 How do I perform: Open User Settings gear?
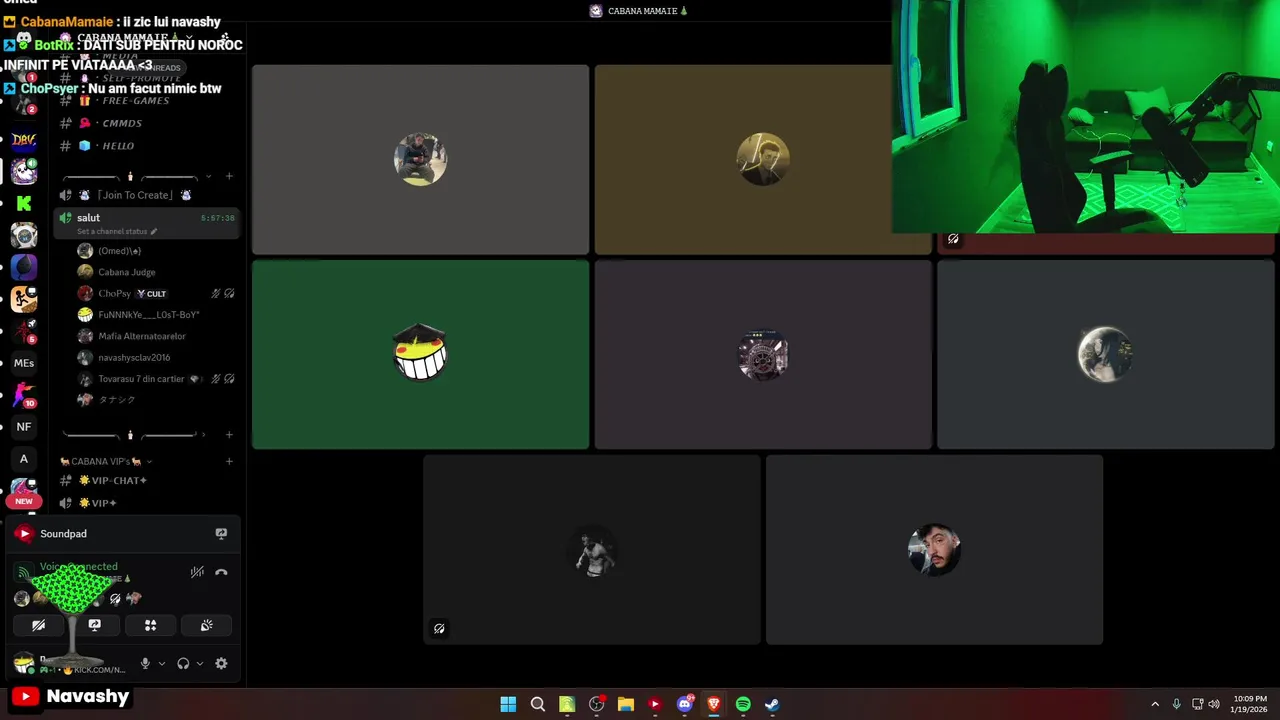click(x=221, y=663)
